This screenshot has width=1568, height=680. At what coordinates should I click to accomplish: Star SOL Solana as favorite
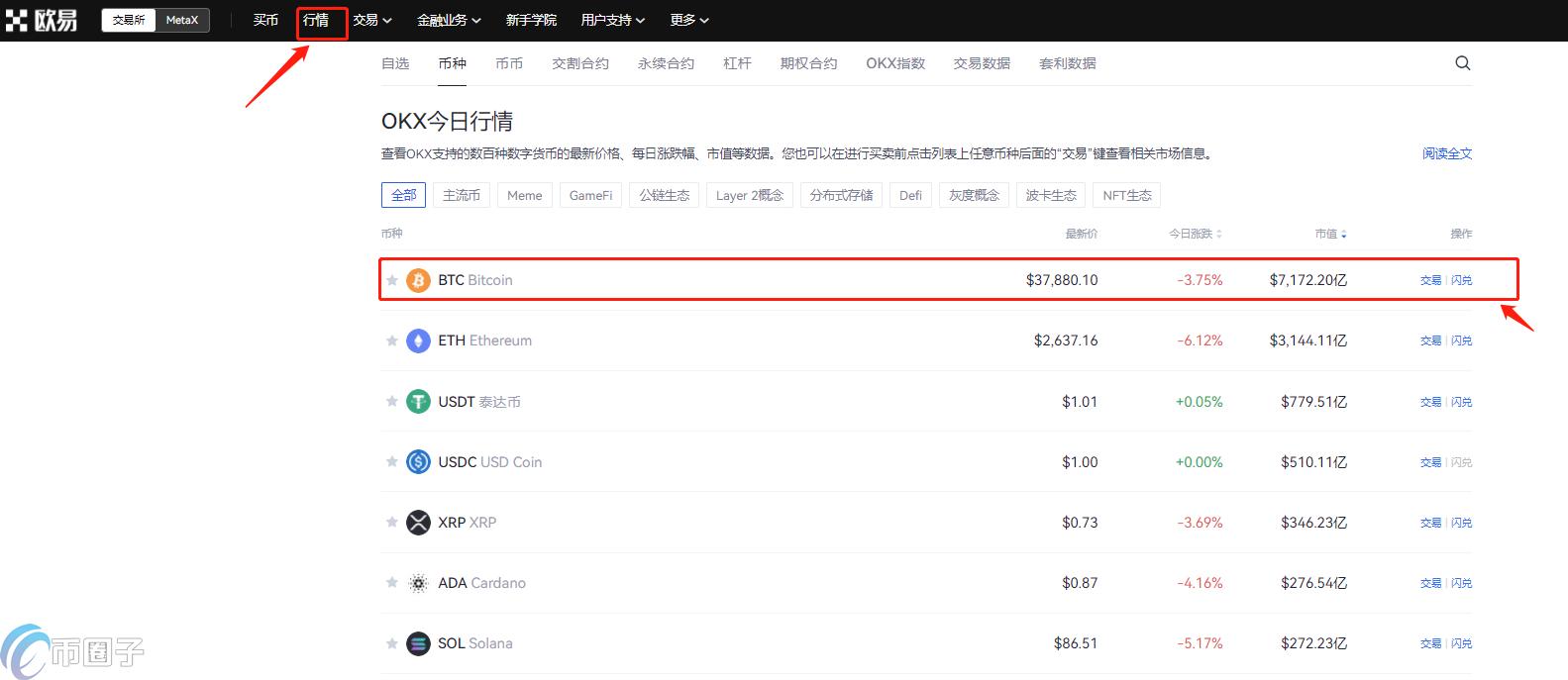click(x=392, y=643)
